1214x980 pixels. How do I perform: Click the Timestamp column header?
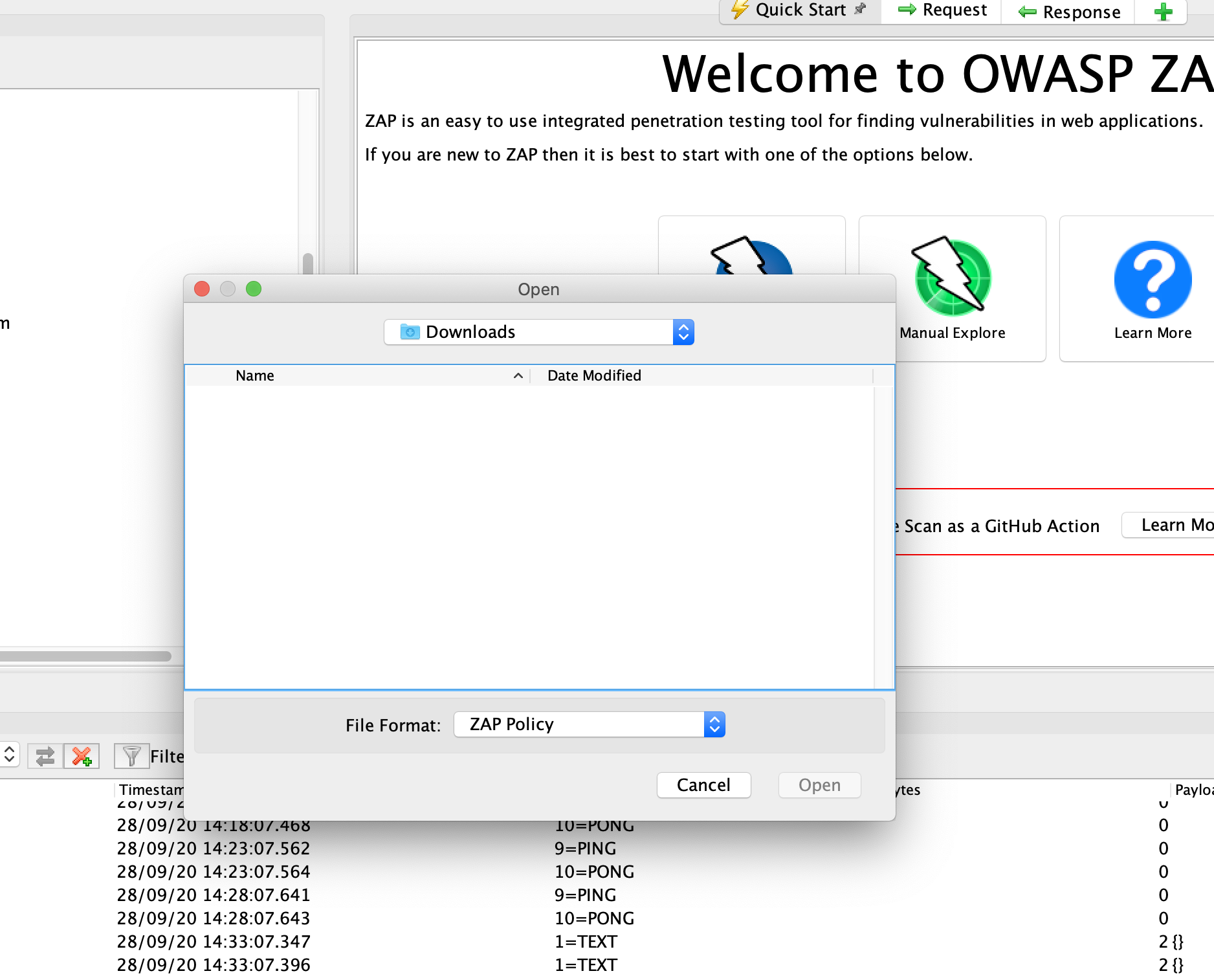pos(151,790)
